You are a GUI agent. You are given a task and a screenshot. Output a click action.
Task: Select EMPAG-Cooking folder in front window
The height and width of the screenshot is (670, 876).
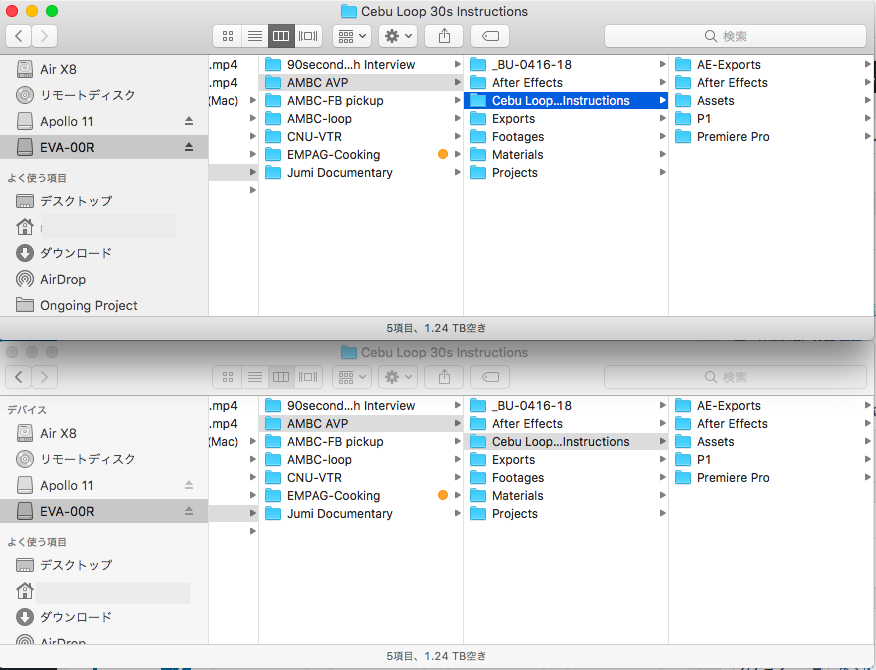[x=361, y=155]
